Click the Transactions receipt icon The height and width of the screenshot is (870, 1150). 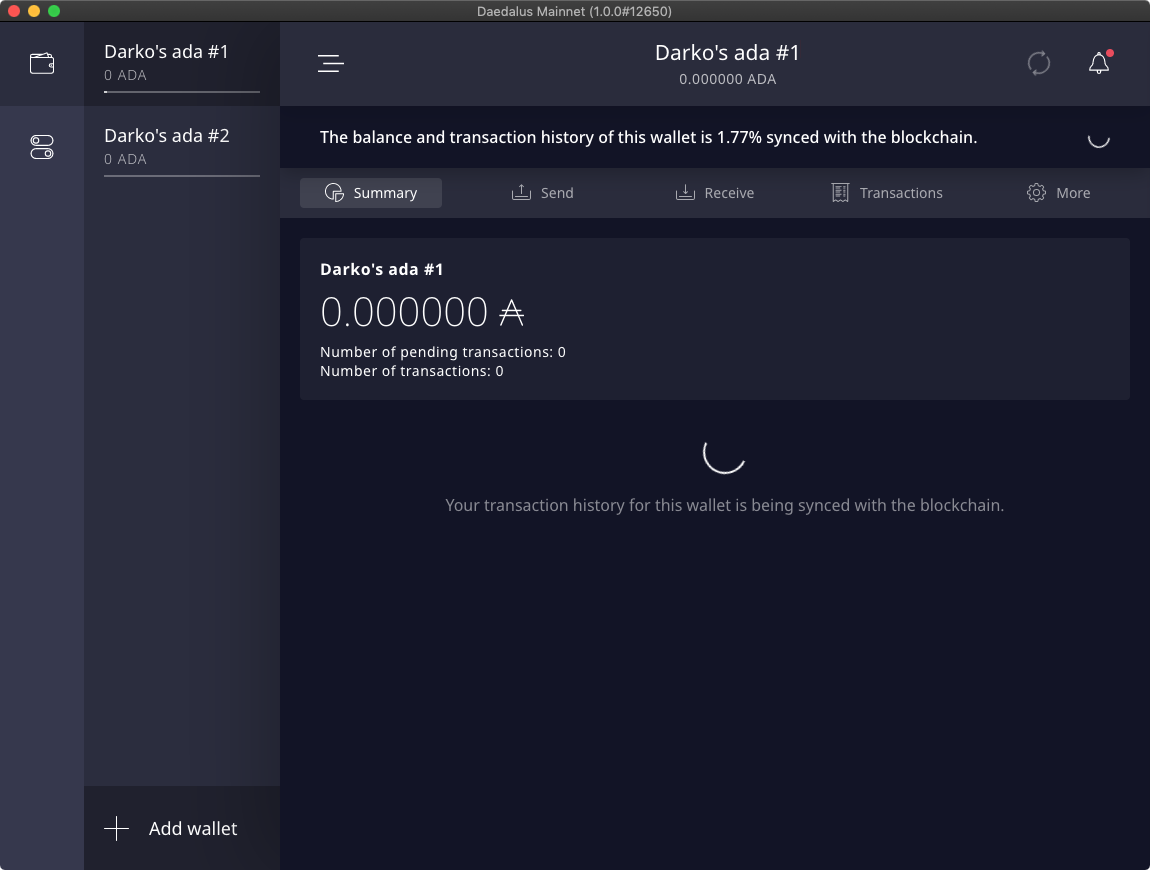tap(841, 193)
